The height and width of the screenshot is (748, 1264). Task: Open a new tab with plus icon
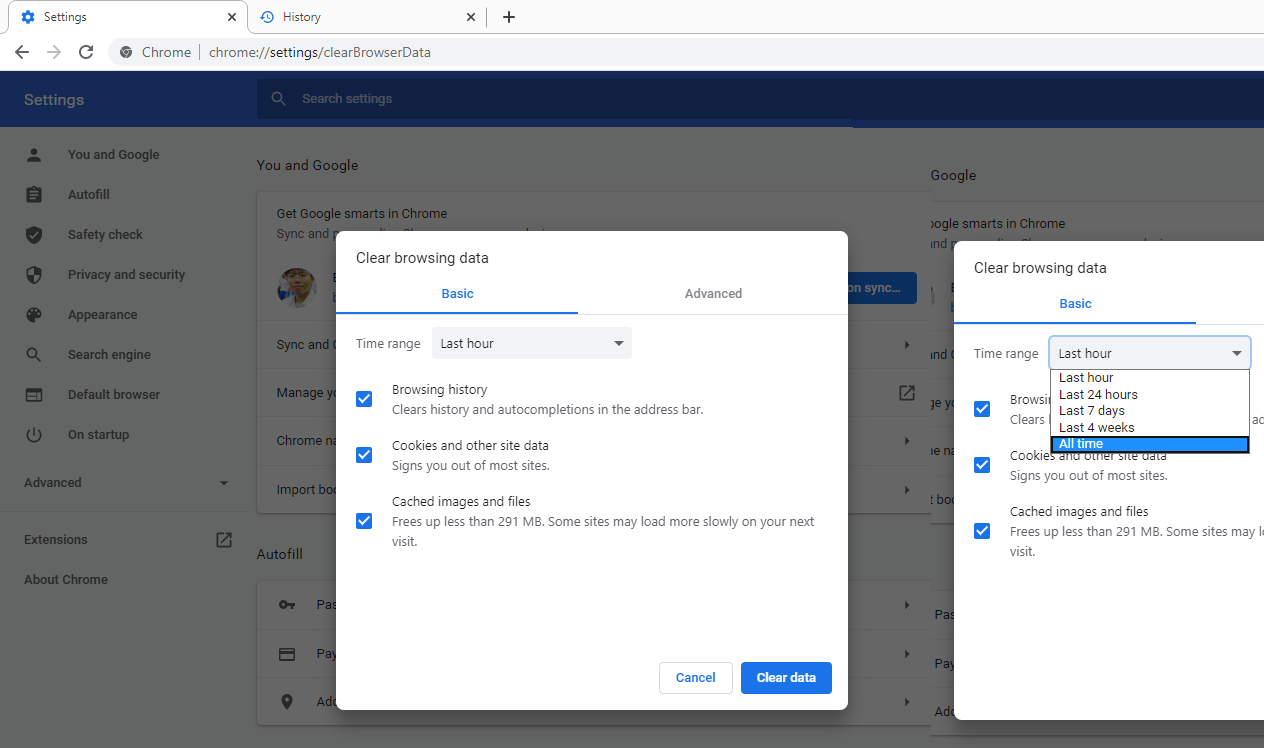coord(509,17)
